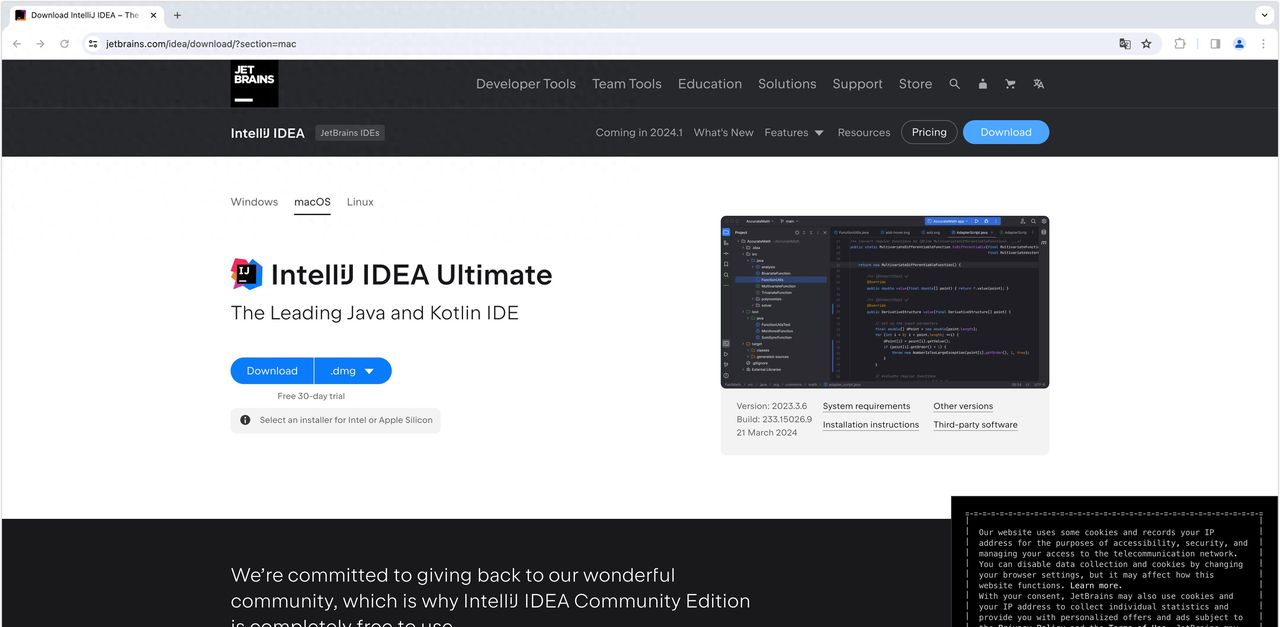The image size is (1280, 627).
Task: Click the JetBrains IDEs badge
Action: (350, 132)
